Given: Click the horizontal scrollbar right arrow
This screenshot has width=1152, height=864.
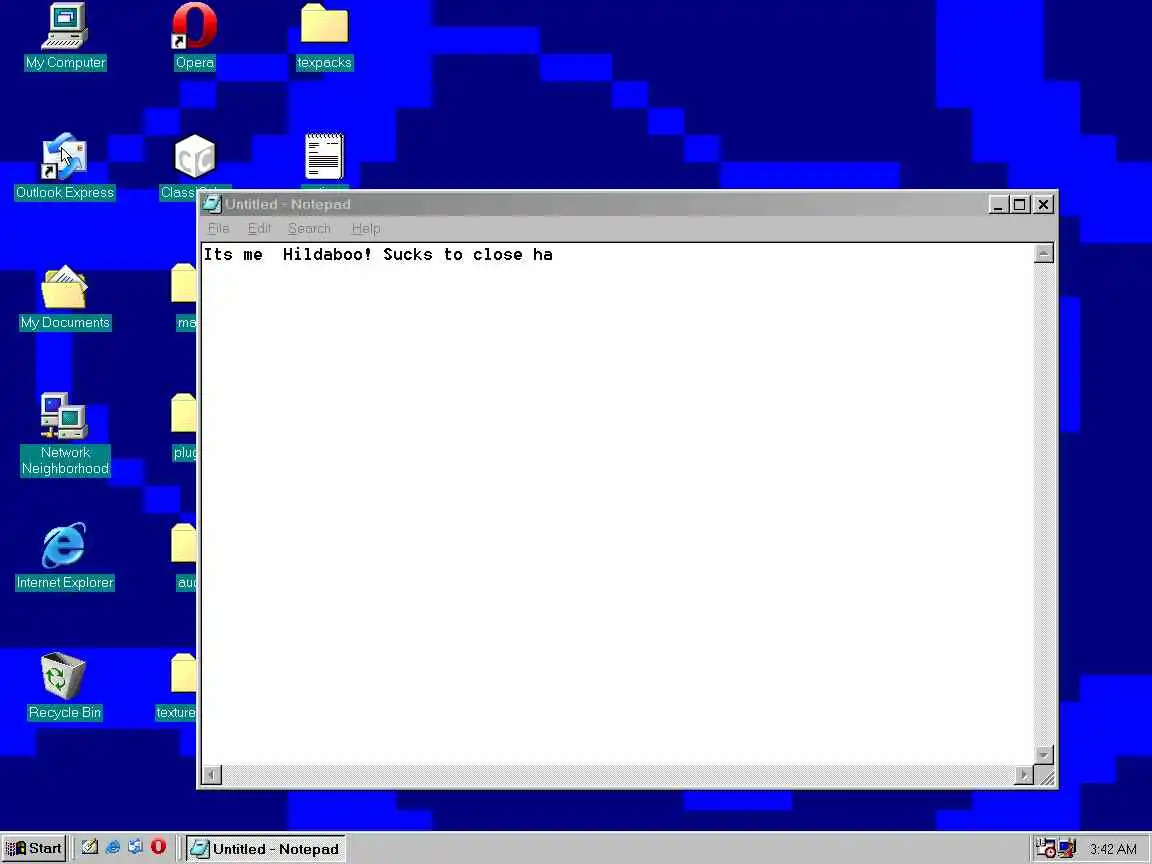Looking at the screenshot, I should 1024,775.
